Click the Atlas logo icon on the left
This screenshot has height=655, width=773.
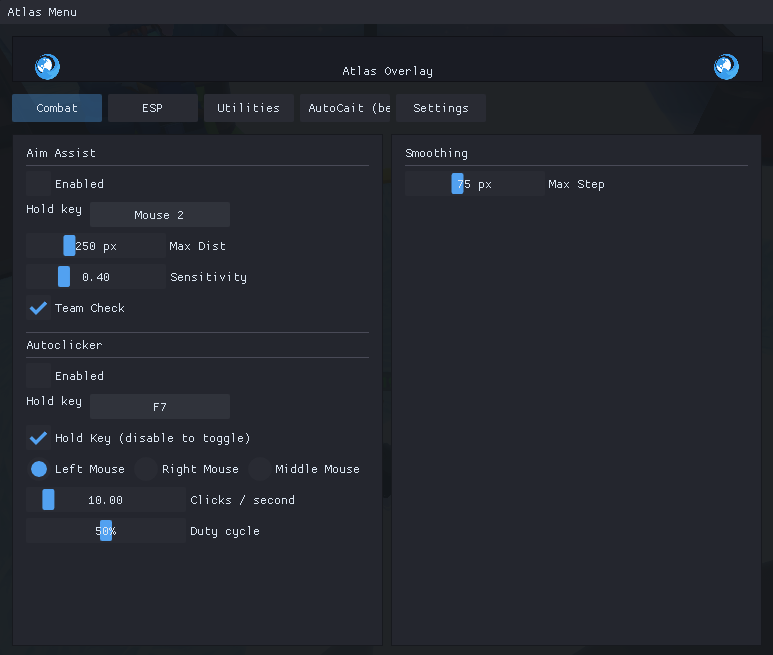click(x=47, y=67)
